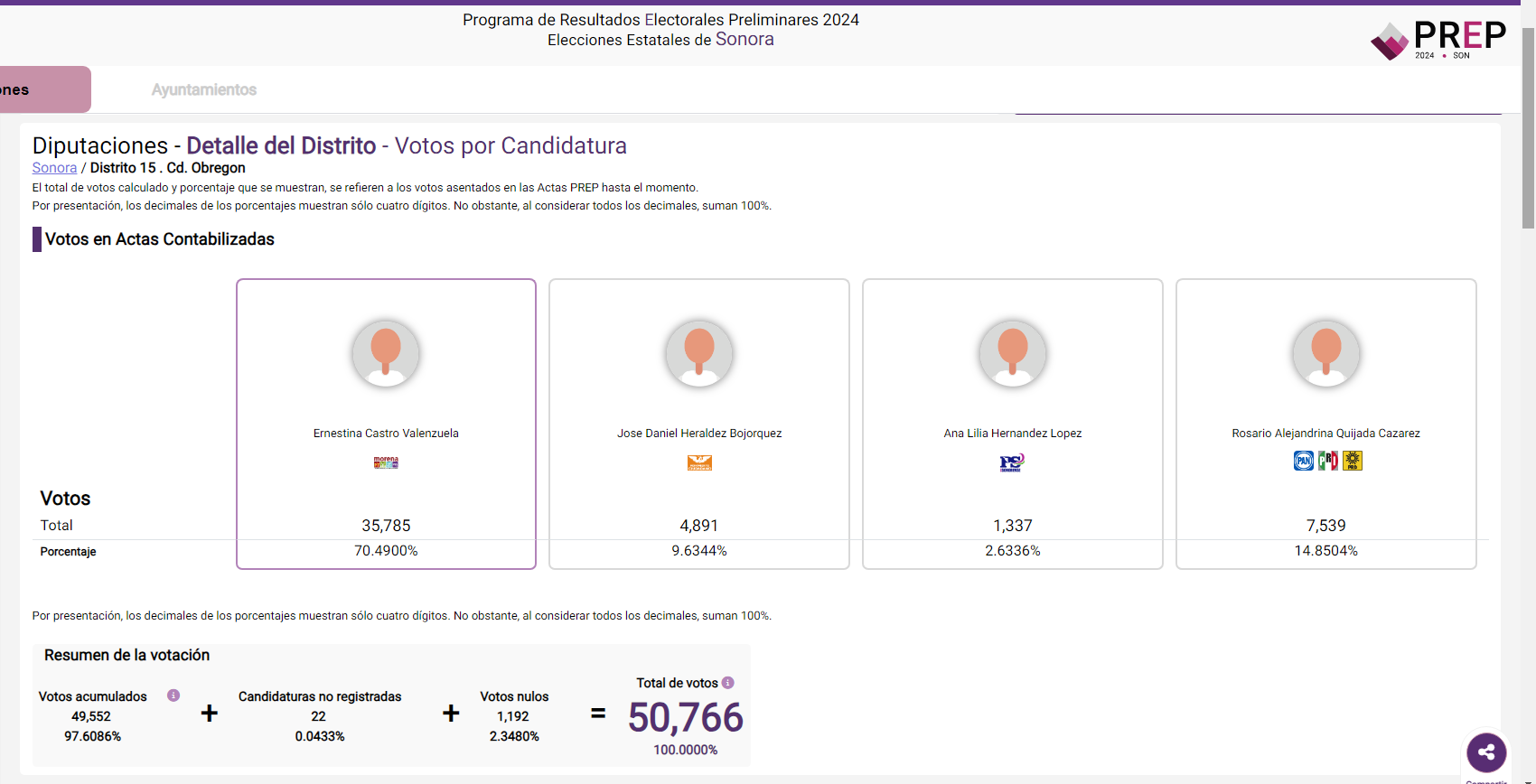Screen dimensions: 1536x784
Task: Click the PAN party logo
Action: (x=1303, y=462)
